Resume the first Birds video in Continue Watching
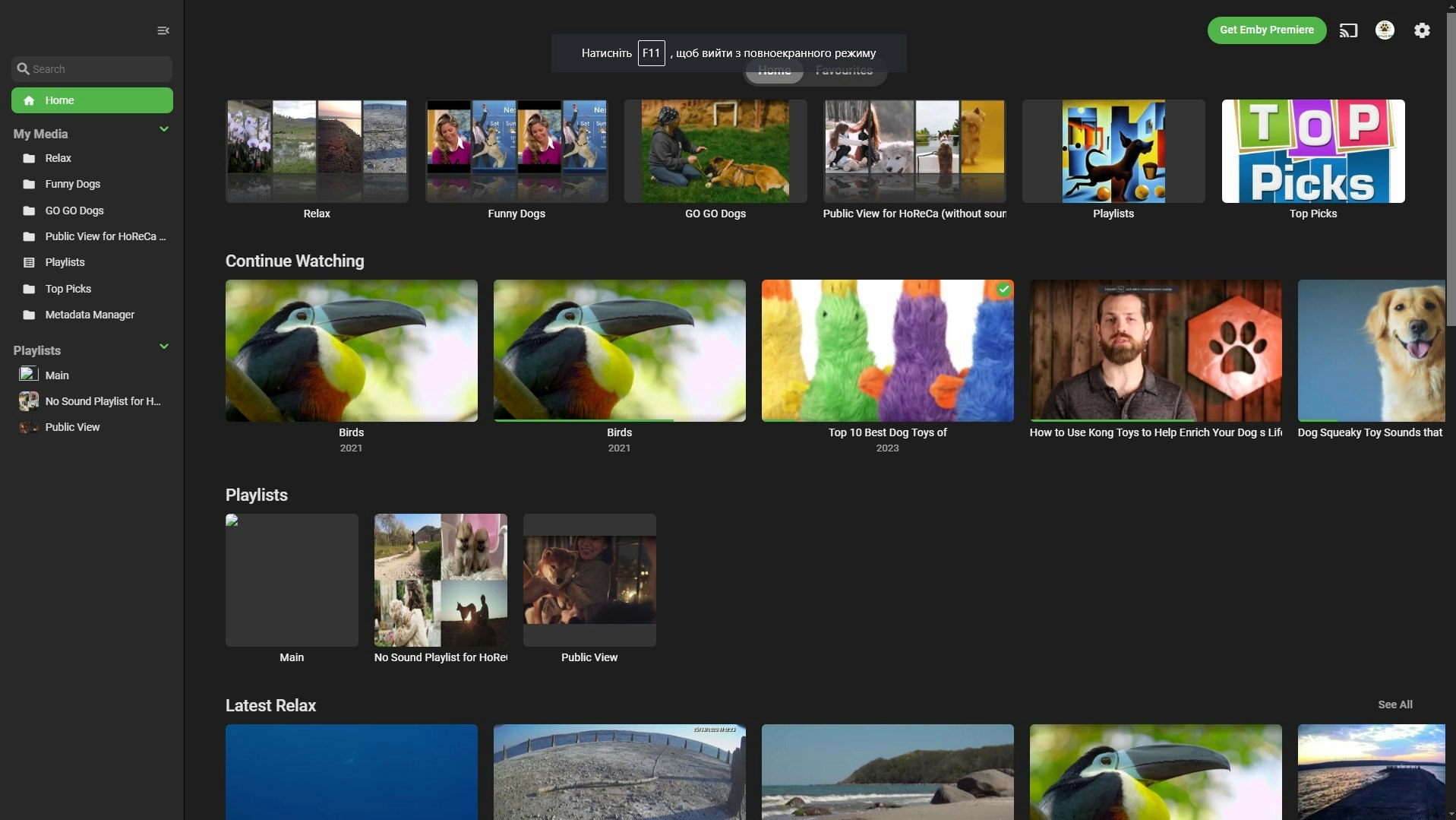The height and width of the screenshot is (820, 1456). pos(352,350)
